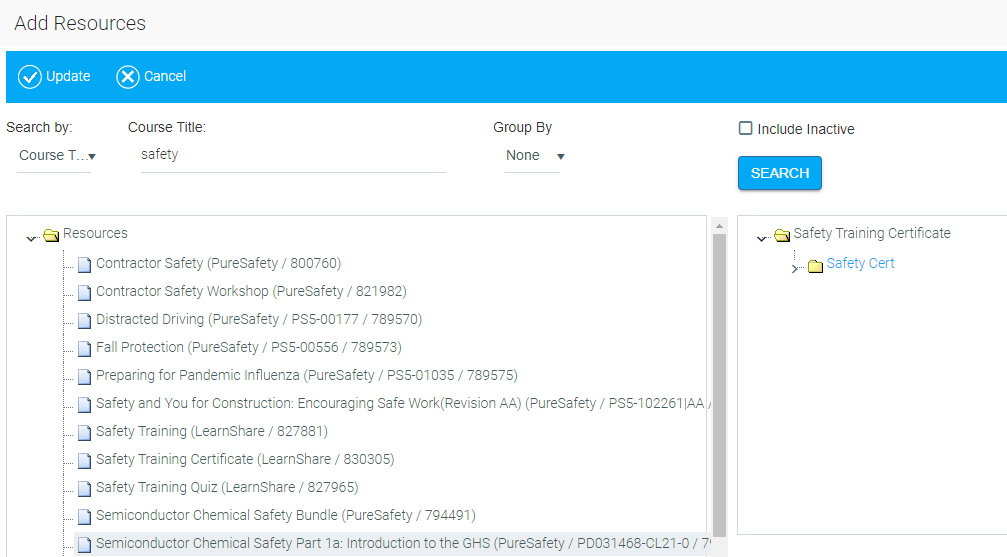Click the resources list vertical scrollbar

(718, 380)
